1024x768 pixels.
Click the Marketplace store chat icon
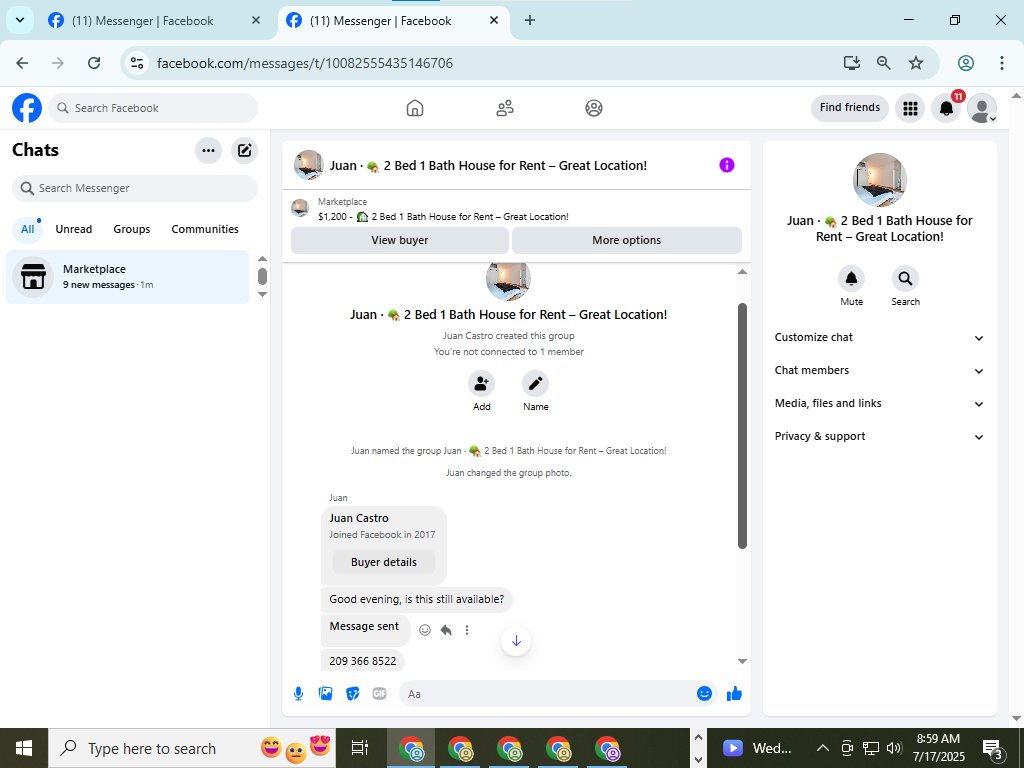pos(33,277)
